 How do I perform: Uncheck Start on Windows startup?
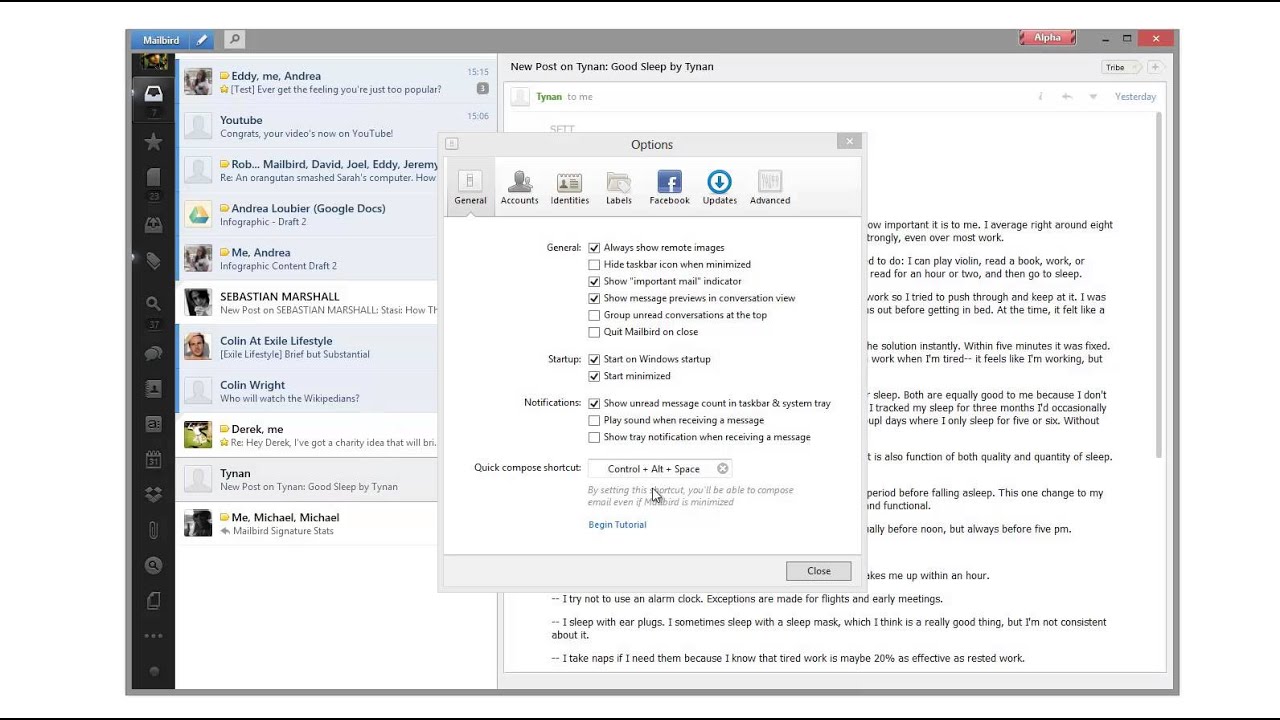[x=594, y=359]
